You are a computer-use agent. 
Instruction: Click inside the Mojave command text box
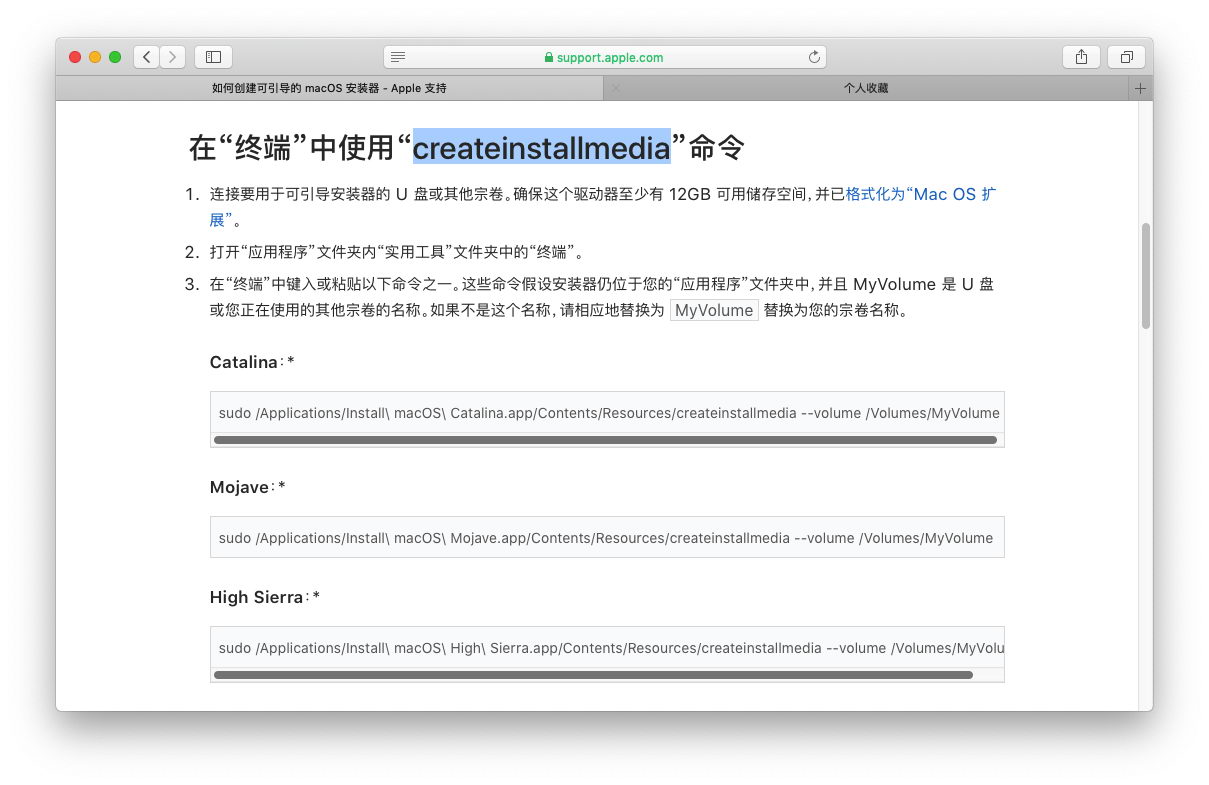pos(605,537)
